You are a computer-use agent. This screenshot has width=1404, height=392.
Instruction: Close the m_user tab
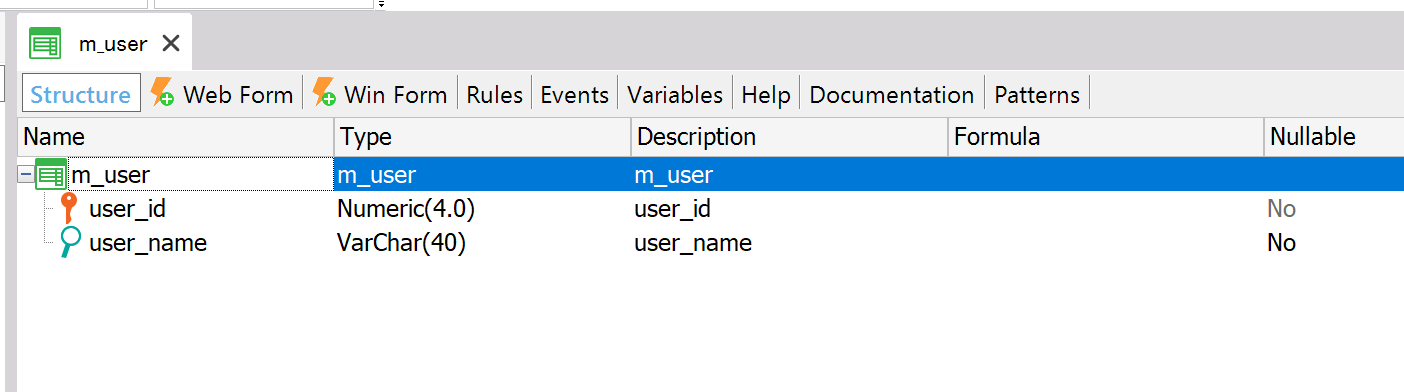[171, 44]
